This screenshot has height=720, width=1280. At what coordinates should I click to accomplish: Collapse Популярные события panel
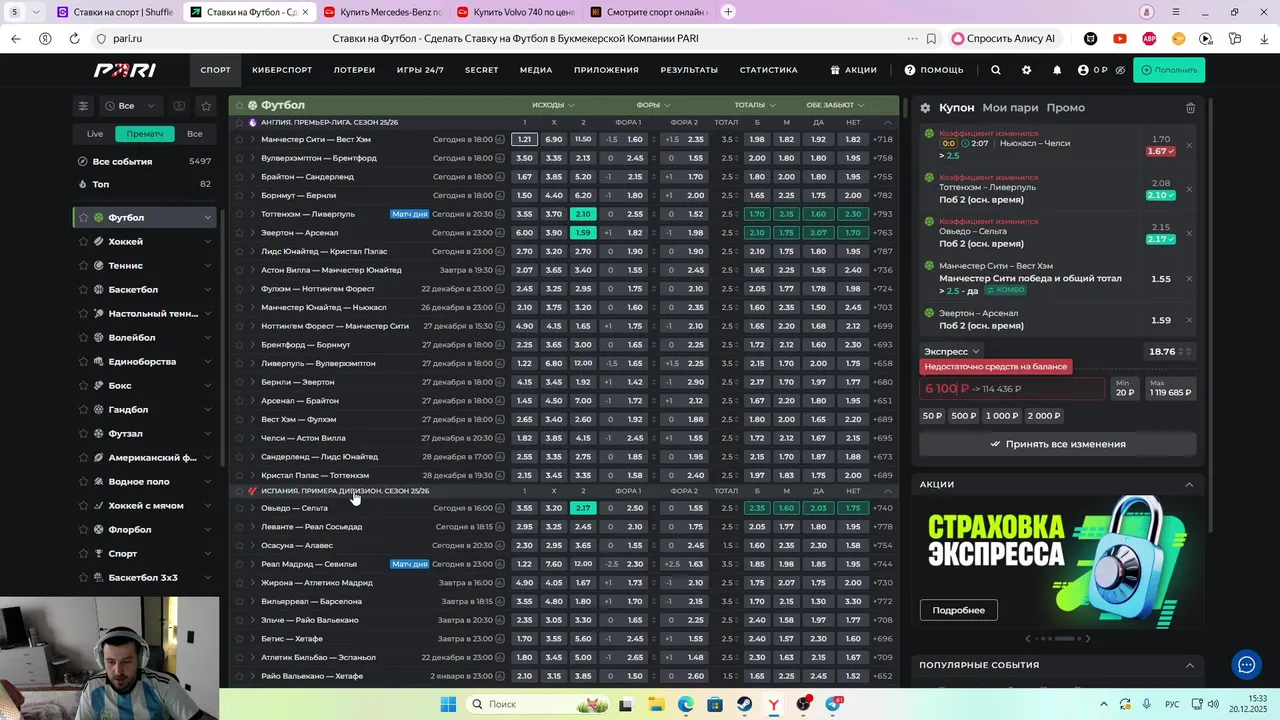(x=1189, y=665)
